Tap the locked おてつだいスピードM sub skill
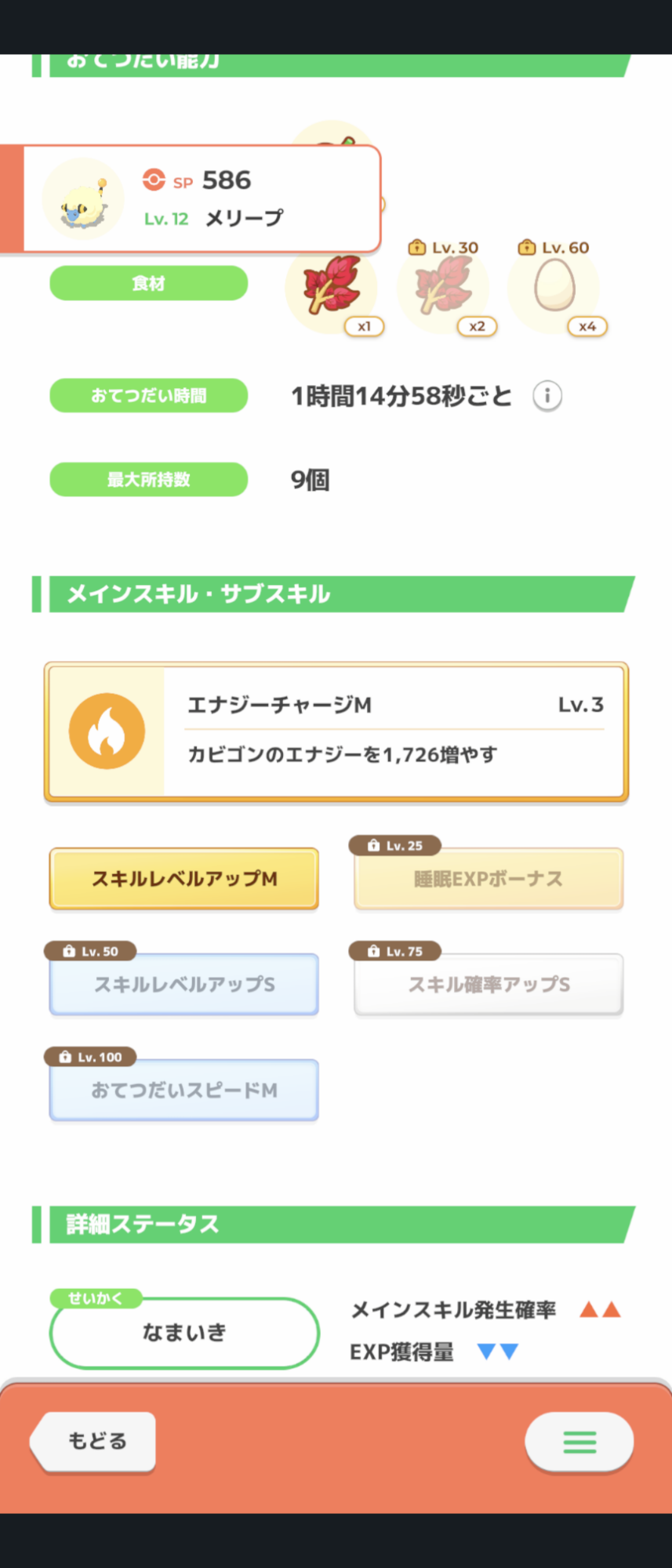Viewport: 672px width, 1568px height. point(184,1091)
